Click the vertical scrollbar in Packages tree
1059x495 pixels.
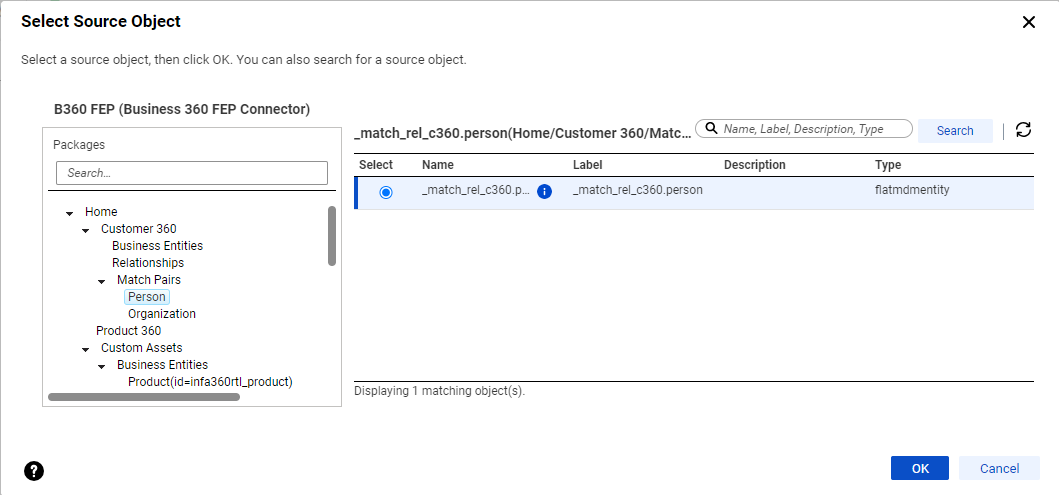tap(332, 236)
